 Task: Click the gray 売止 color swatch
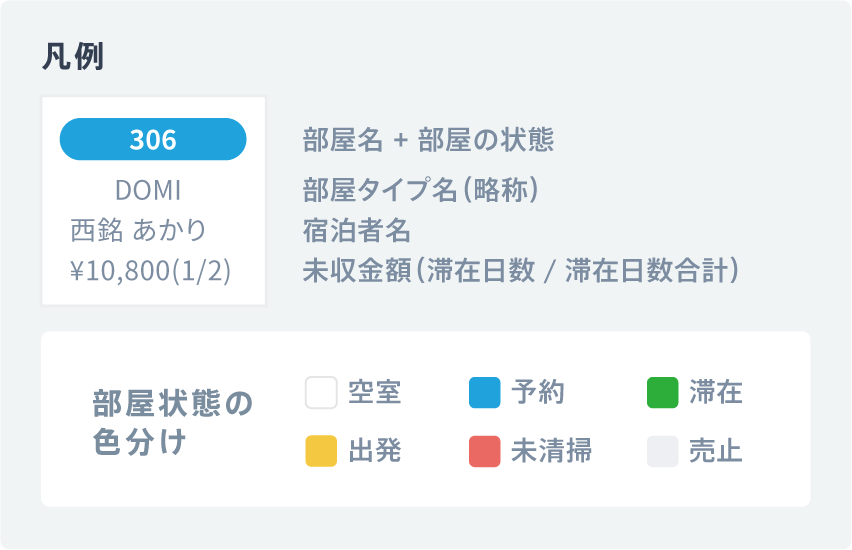click(662, 451)
